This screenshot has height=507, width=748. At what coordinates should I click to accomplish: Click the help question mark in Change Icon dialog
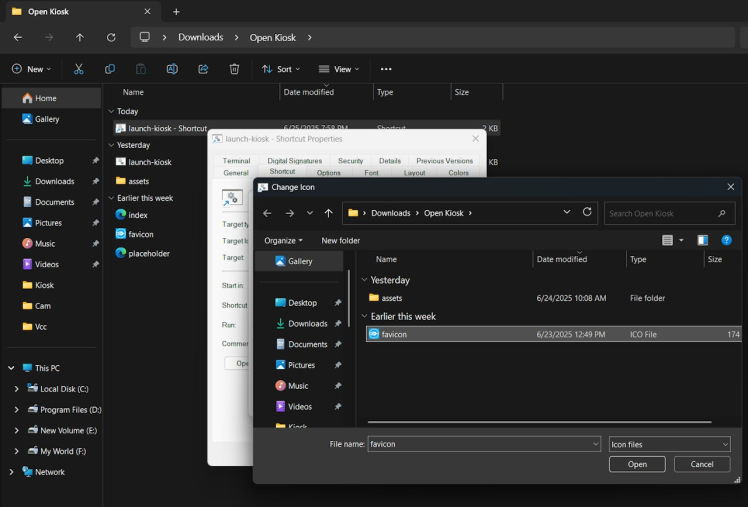tap(726, 240)
